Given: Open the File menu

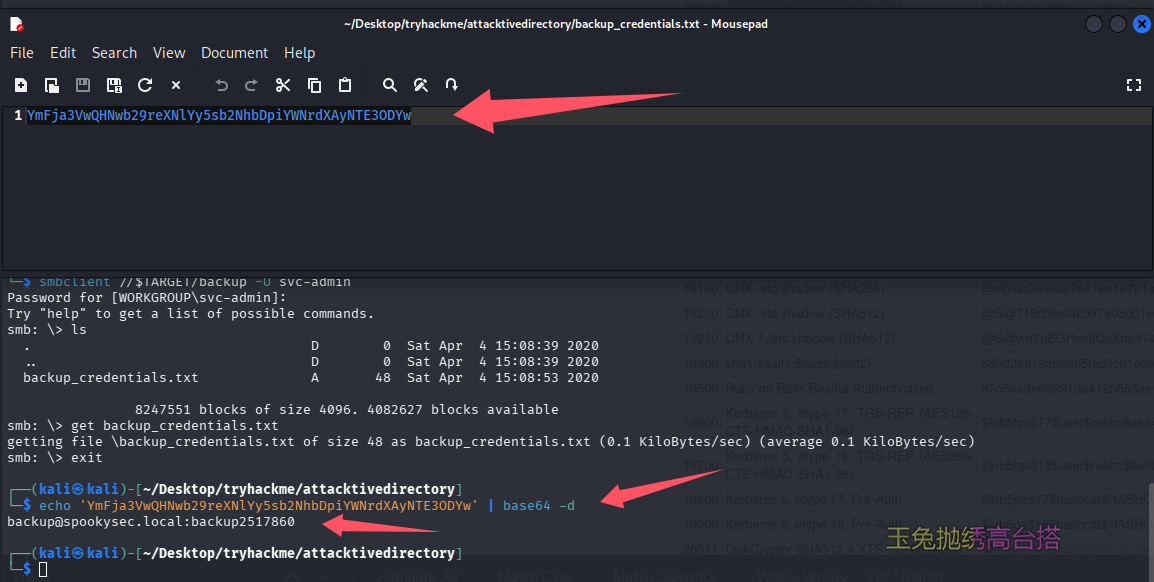Looking at the screenshot, I should coord(22,53).
